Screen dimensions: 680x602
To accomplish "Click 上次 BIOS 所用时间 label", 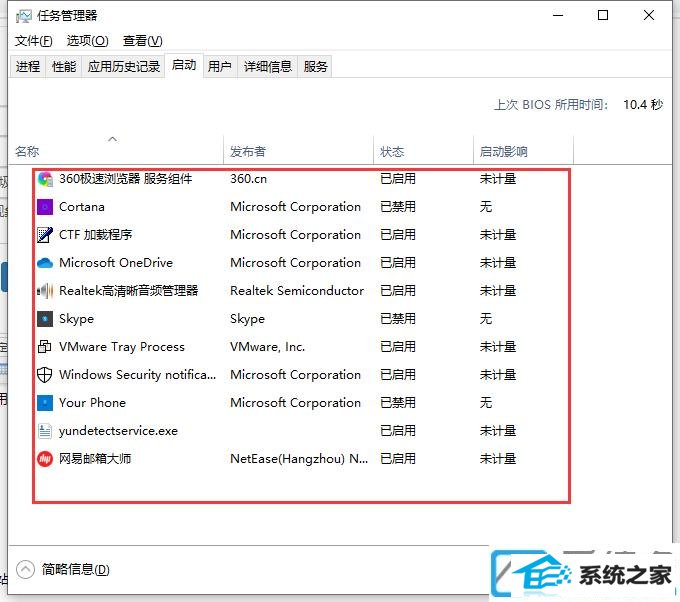I will [x=551, y=105].
